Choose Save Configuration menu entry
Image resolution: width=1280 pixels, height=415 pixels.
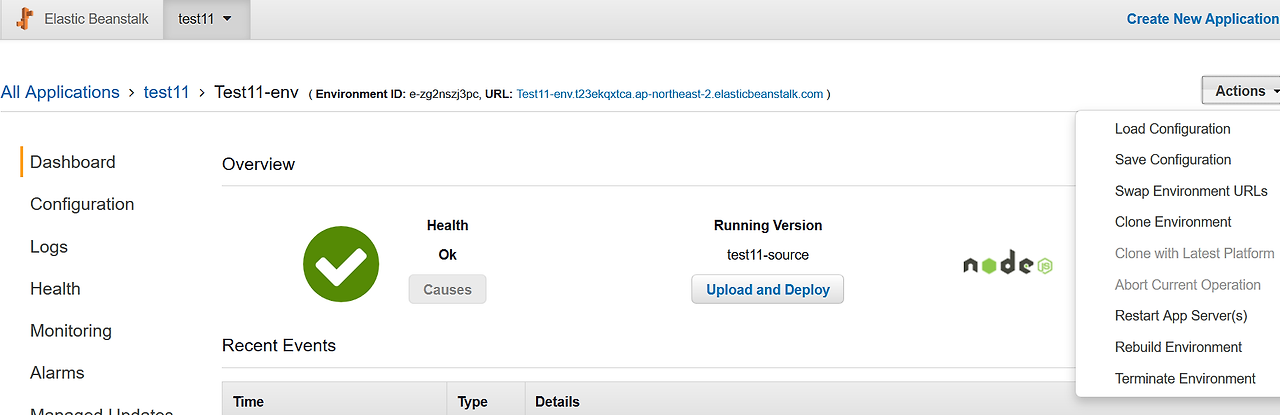[x=1173, y=160]
